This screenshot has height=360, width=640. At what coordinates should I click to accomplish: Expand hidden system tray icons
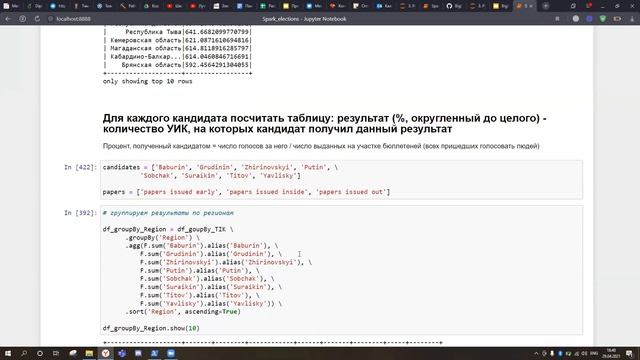pyautogui.click(x=536, y=353)
